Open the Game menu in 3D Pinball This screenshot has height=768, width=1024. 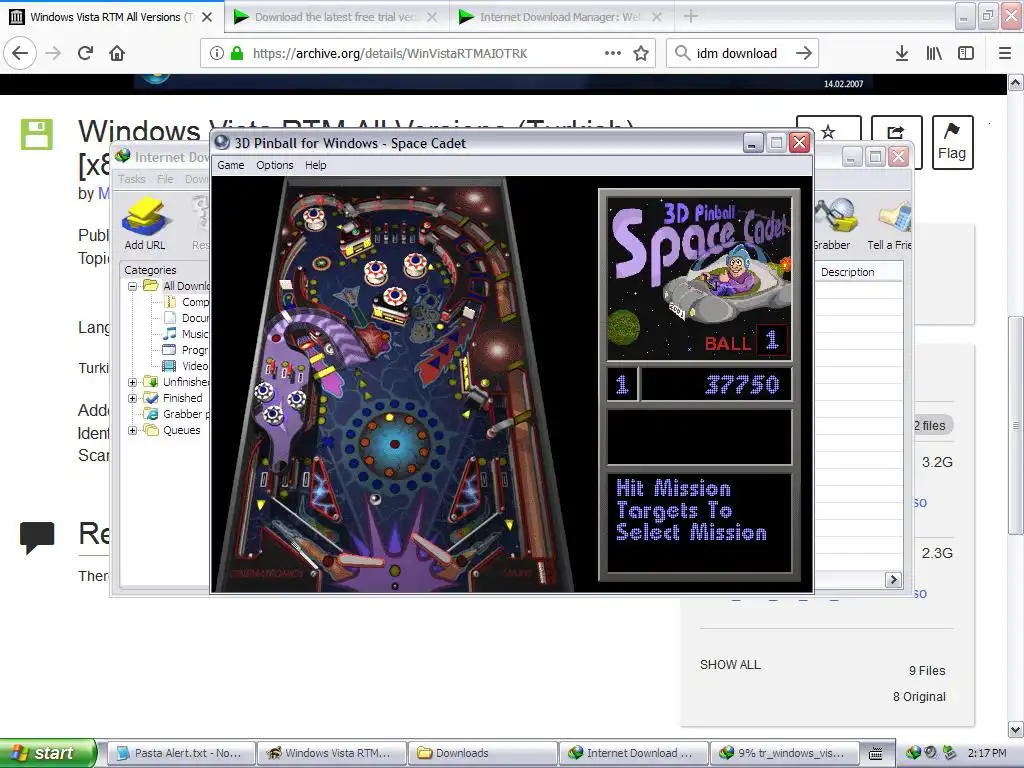[231, 165]
